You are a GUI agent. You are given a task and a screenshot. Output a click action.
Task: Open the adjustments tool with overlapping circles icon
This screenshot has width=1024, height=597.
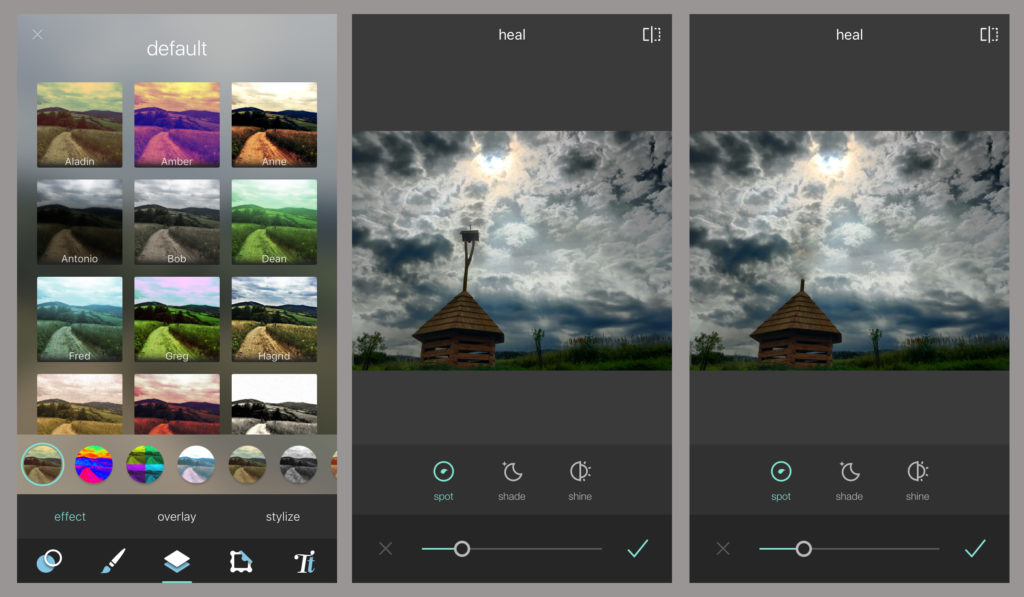coord(47,562)
